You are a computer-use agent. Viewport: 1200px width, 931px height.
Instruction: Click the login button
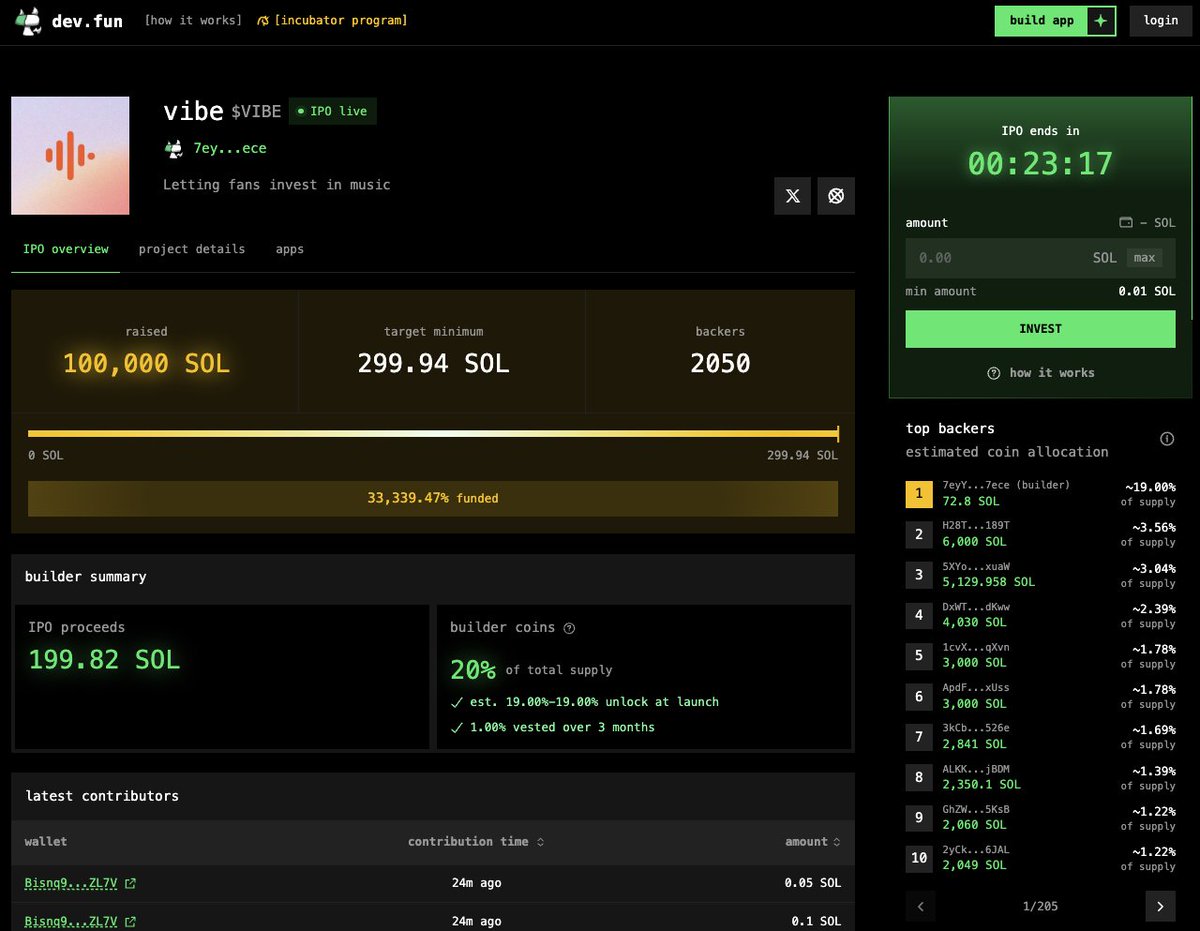click(1160, 21)
